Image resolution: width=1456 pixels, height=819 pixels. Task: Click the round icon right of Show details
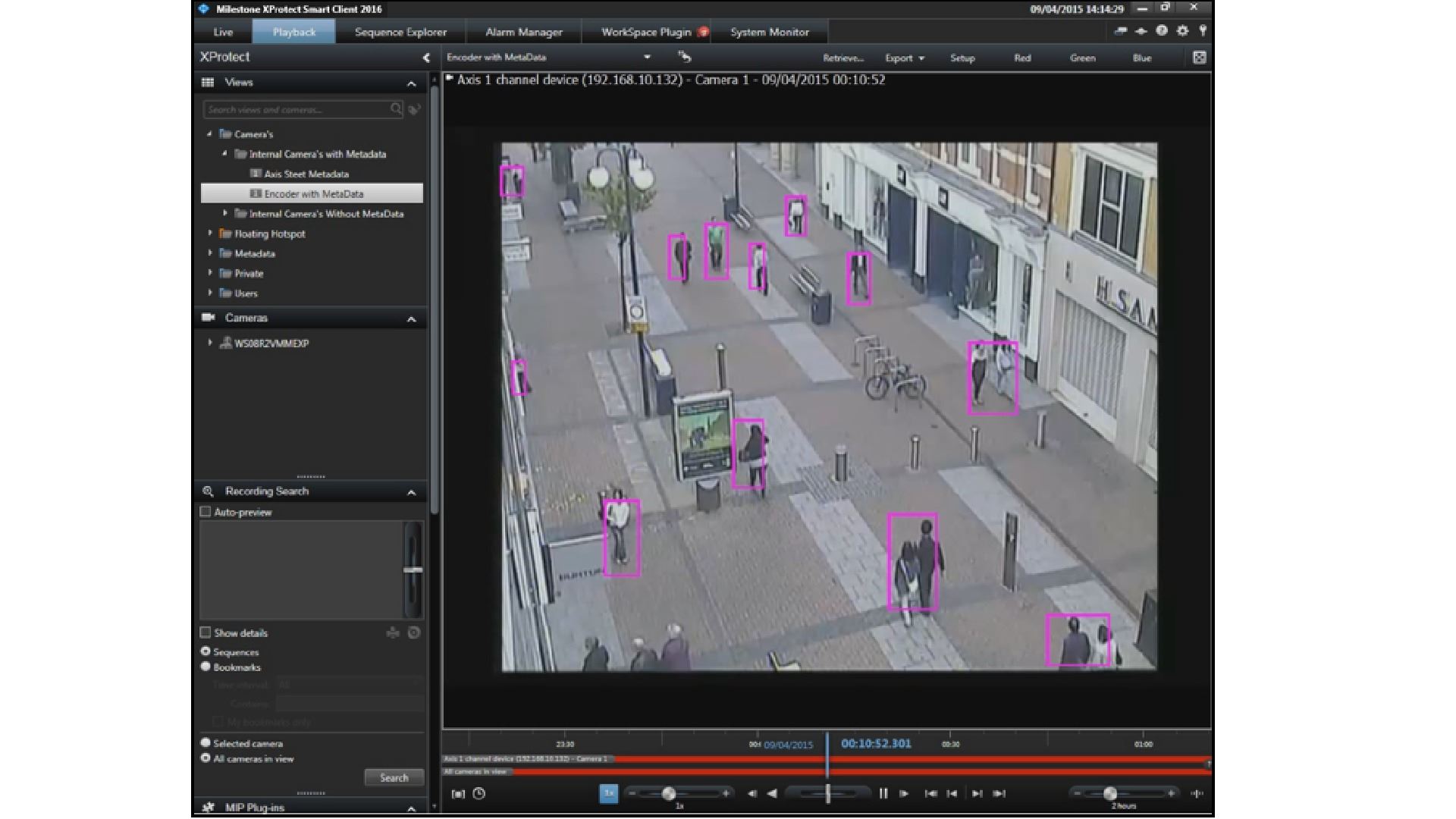click(x=414, y=632)
